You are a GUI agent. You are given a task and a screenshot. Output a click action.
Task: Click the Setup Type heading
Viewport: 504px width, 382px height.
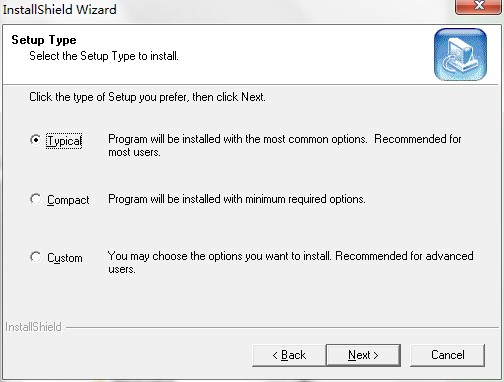tap(44, 40)
